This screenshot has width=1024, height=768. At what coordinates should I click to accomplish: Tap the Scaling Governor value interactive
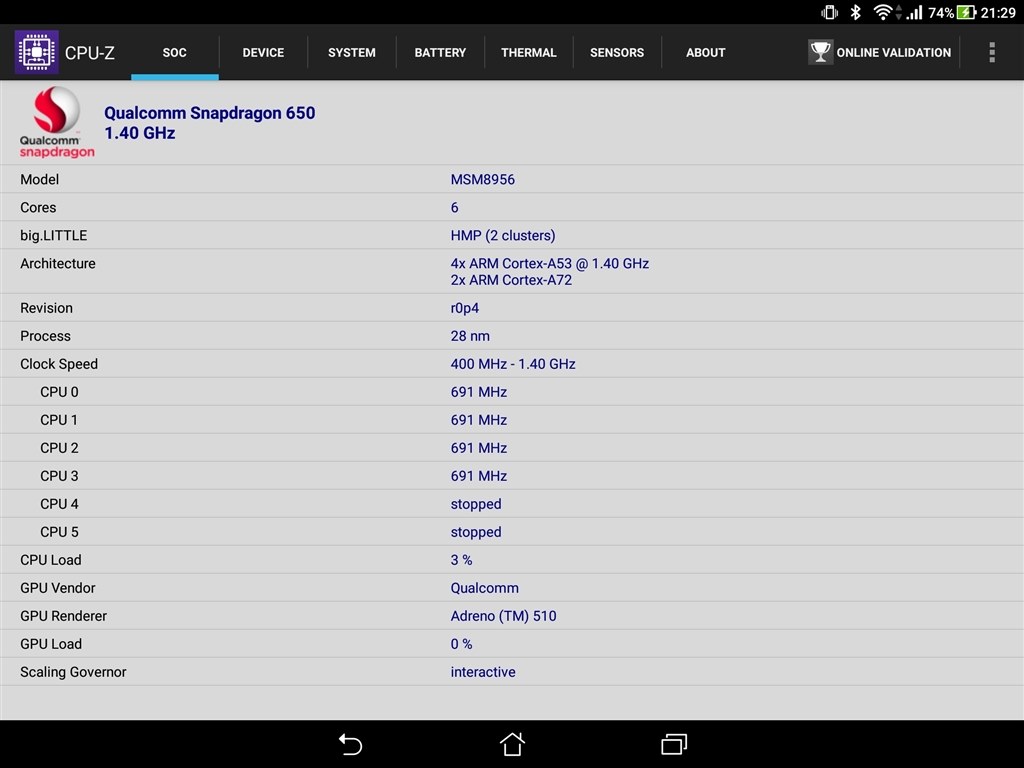tap(483, 672)
